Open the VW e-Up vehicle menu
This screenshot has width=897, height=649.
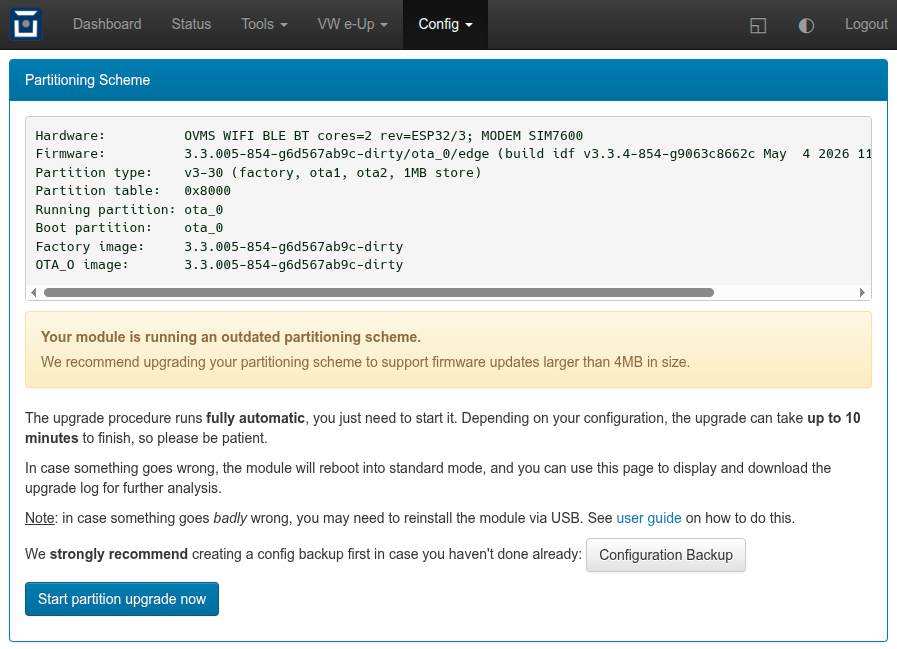(352, 24)
